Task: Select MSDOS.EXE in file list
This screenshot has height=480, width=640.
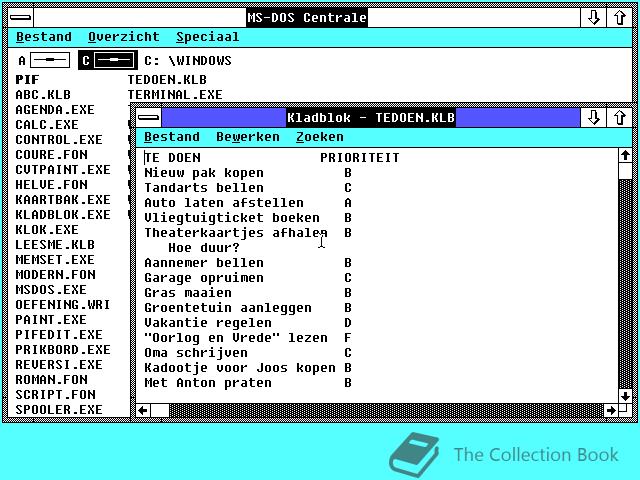Action: [x=51, y=290]
